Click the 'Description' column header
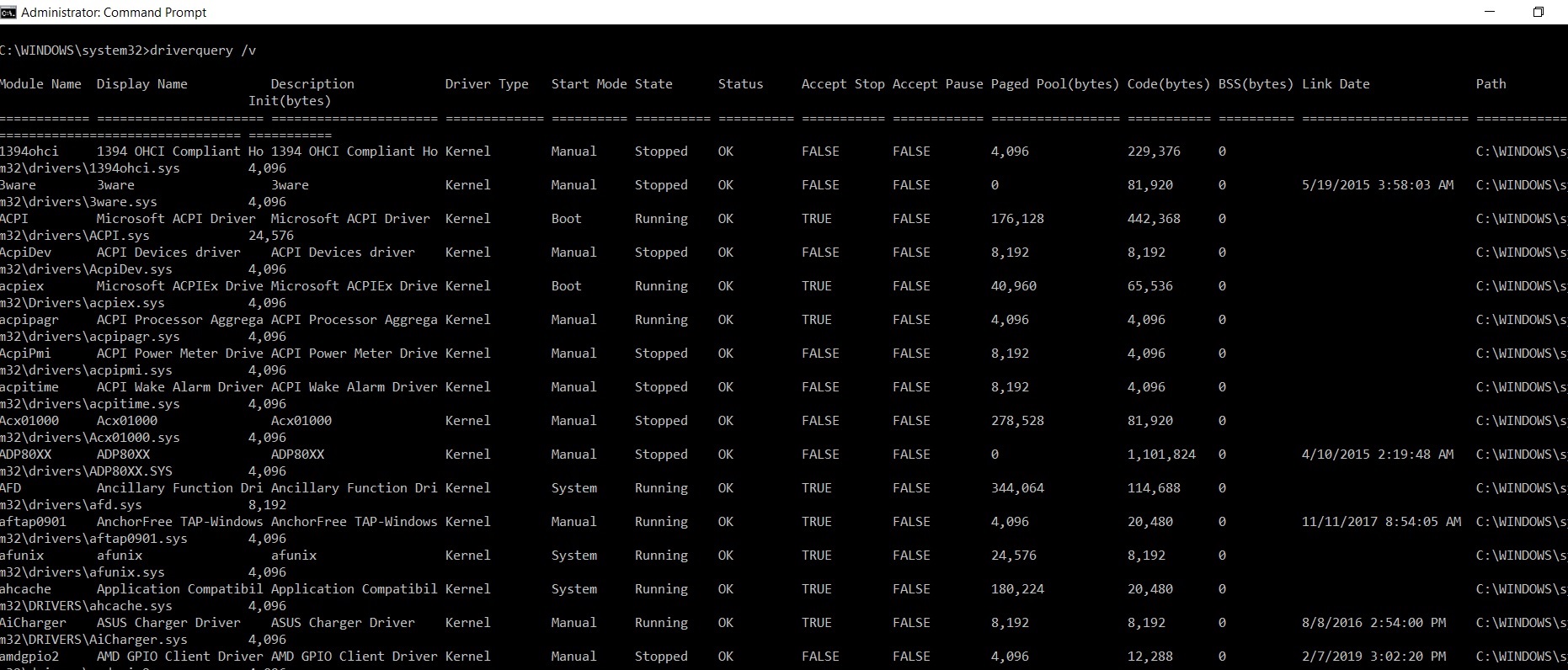Image resolution: width=1568 pixels, height=670 pixels. pyautogui.click(x=312, y=84)
